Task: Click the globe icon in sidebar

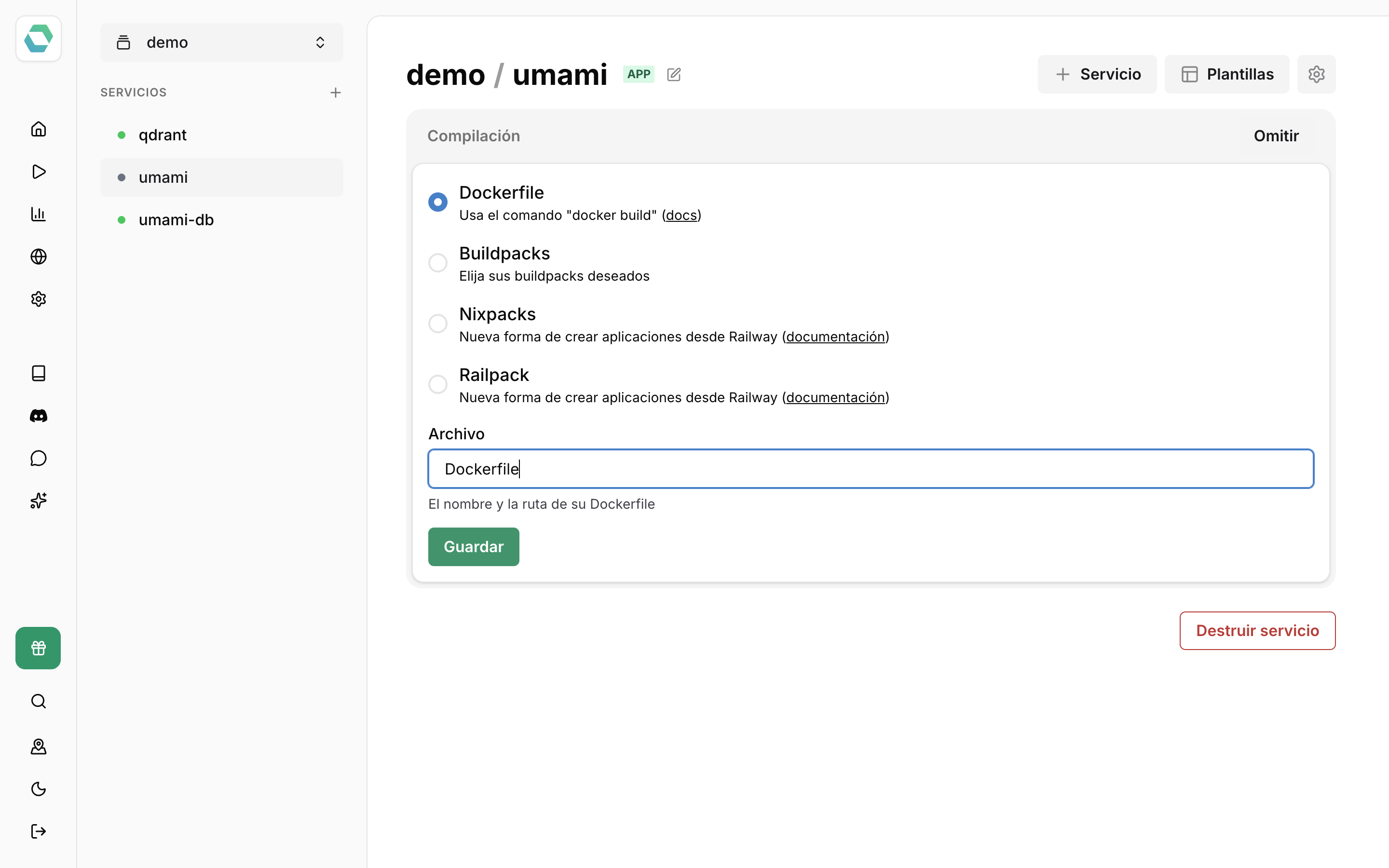Action: [39, 257]
